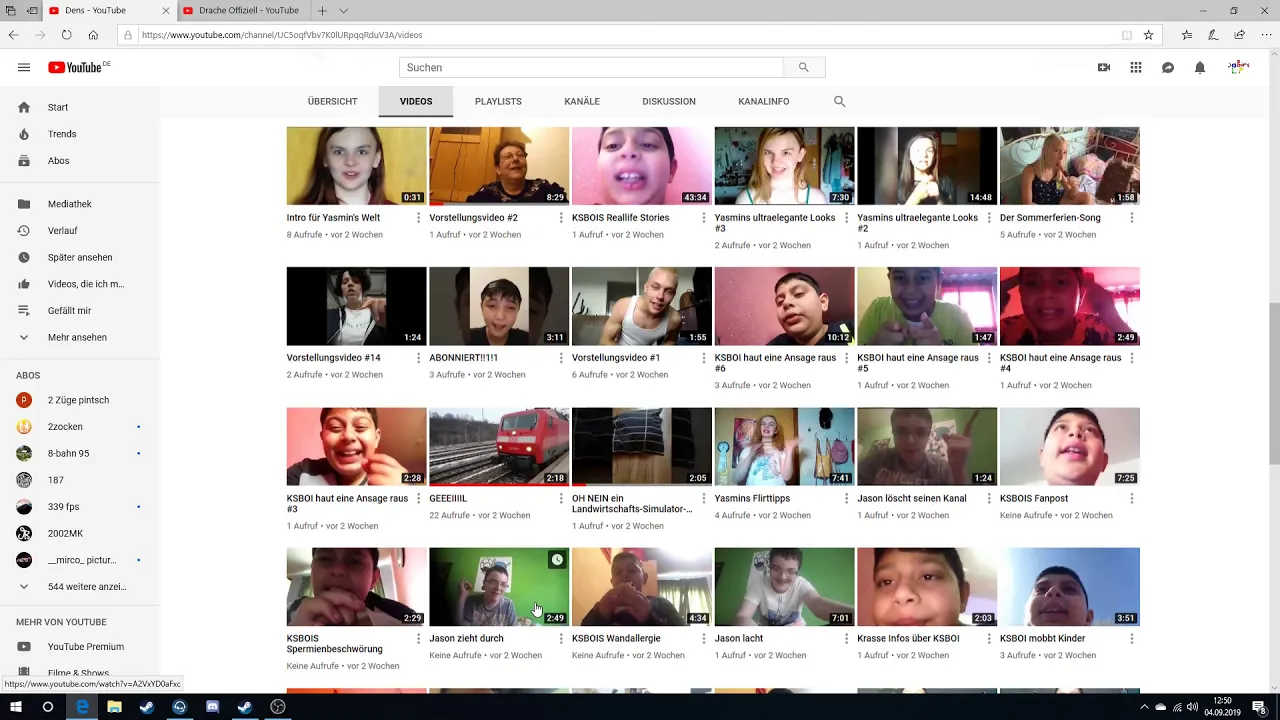This screenshot has height=720, width=1280.
Task: Open options menu for GEEEIIIIL video
Action: [561, 498]
